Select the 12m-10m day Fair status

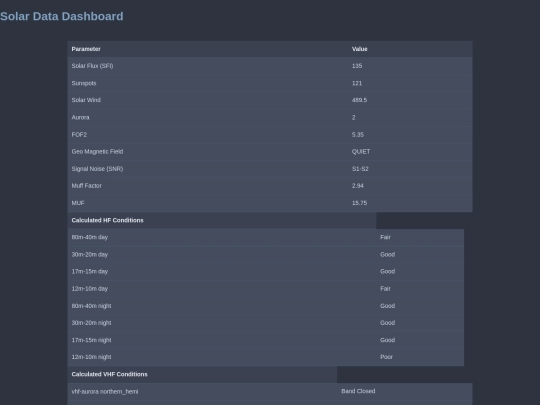[385, 289]
